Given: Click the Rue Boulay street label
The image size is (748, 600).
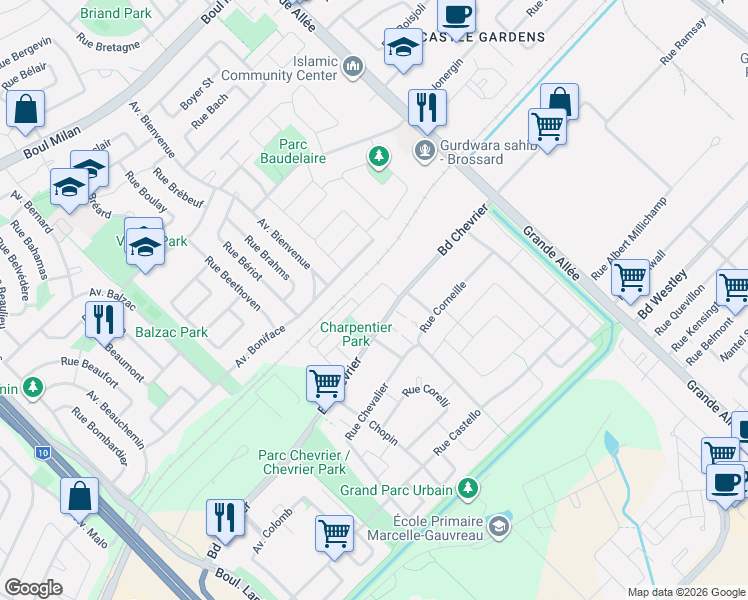Looking at the screenshot, I should coord(146,191).
